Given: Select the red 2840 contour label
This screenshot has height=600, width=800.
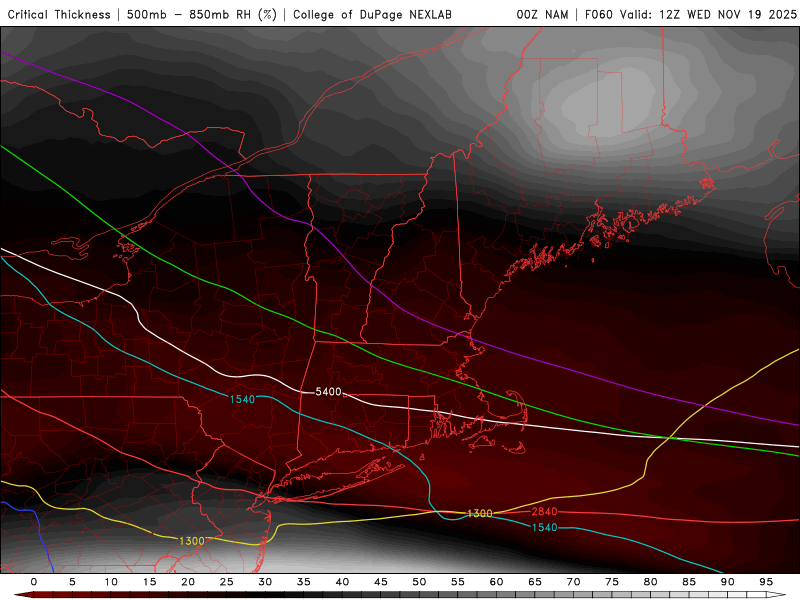Looking at the screenshot, I should pos(544,511).
